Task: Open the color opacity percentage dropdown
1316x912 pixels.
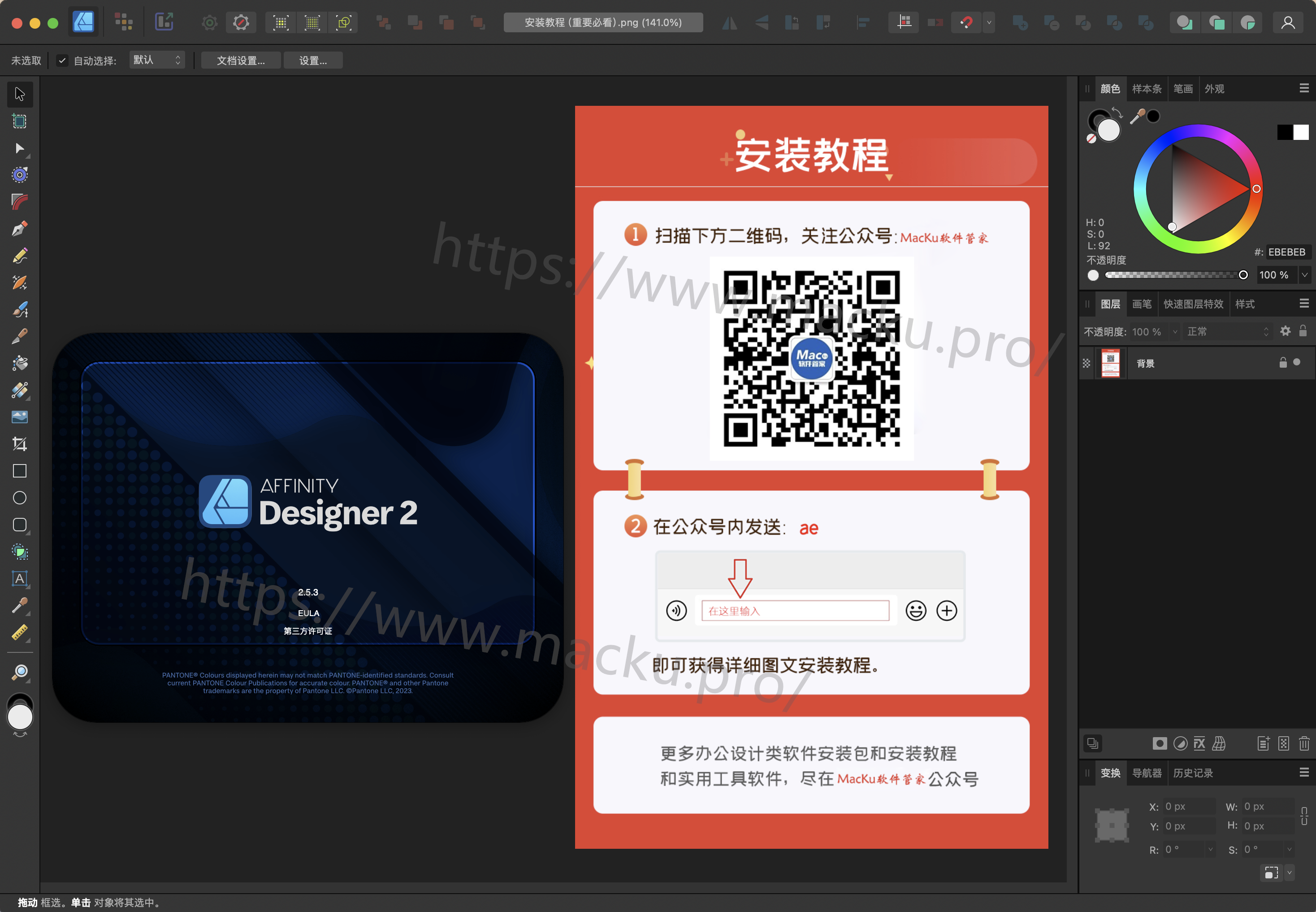Action: (x=1305, y=275)
